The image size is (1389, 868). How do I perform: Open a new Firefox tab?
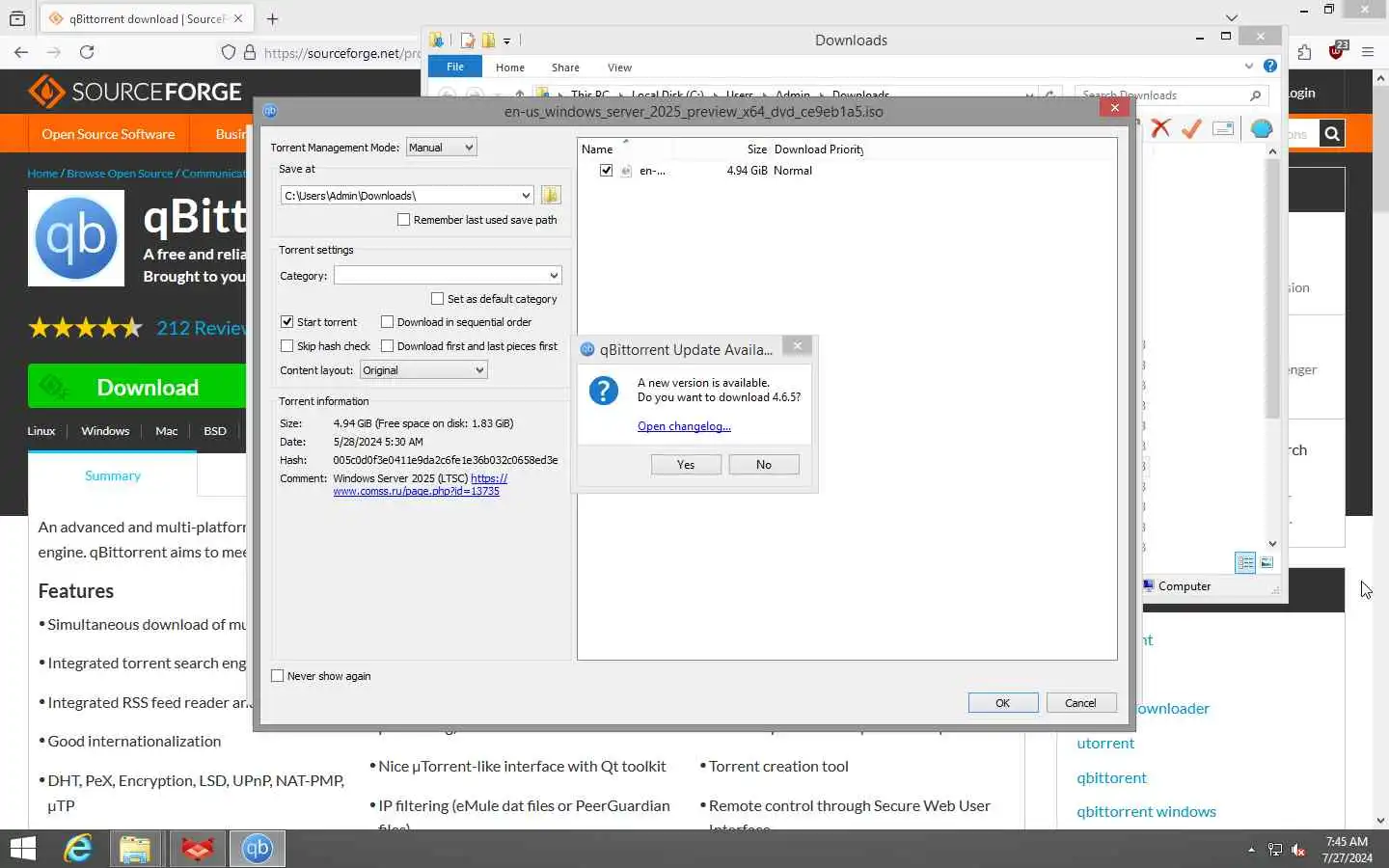tap(272, 18)
